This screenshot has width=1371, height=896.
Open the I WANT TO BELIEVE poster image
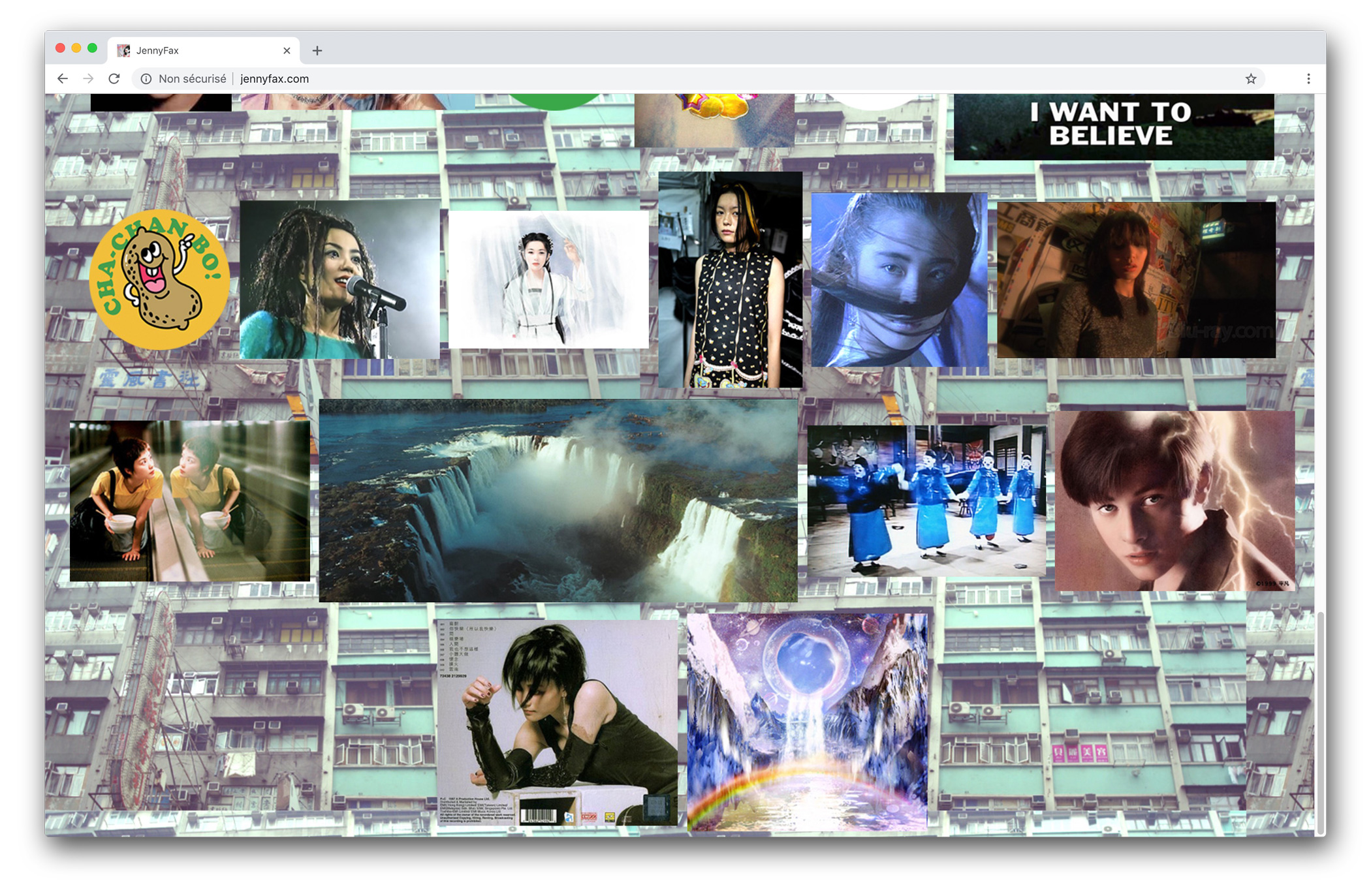point(1113,126)
